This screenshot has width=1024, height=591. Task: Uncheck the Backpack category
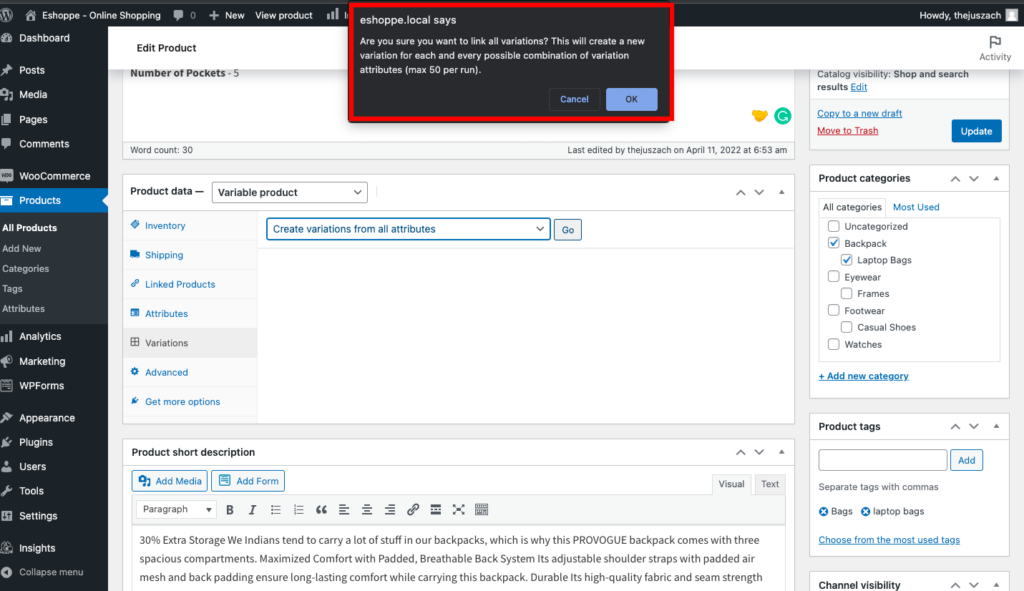[833, 243]
